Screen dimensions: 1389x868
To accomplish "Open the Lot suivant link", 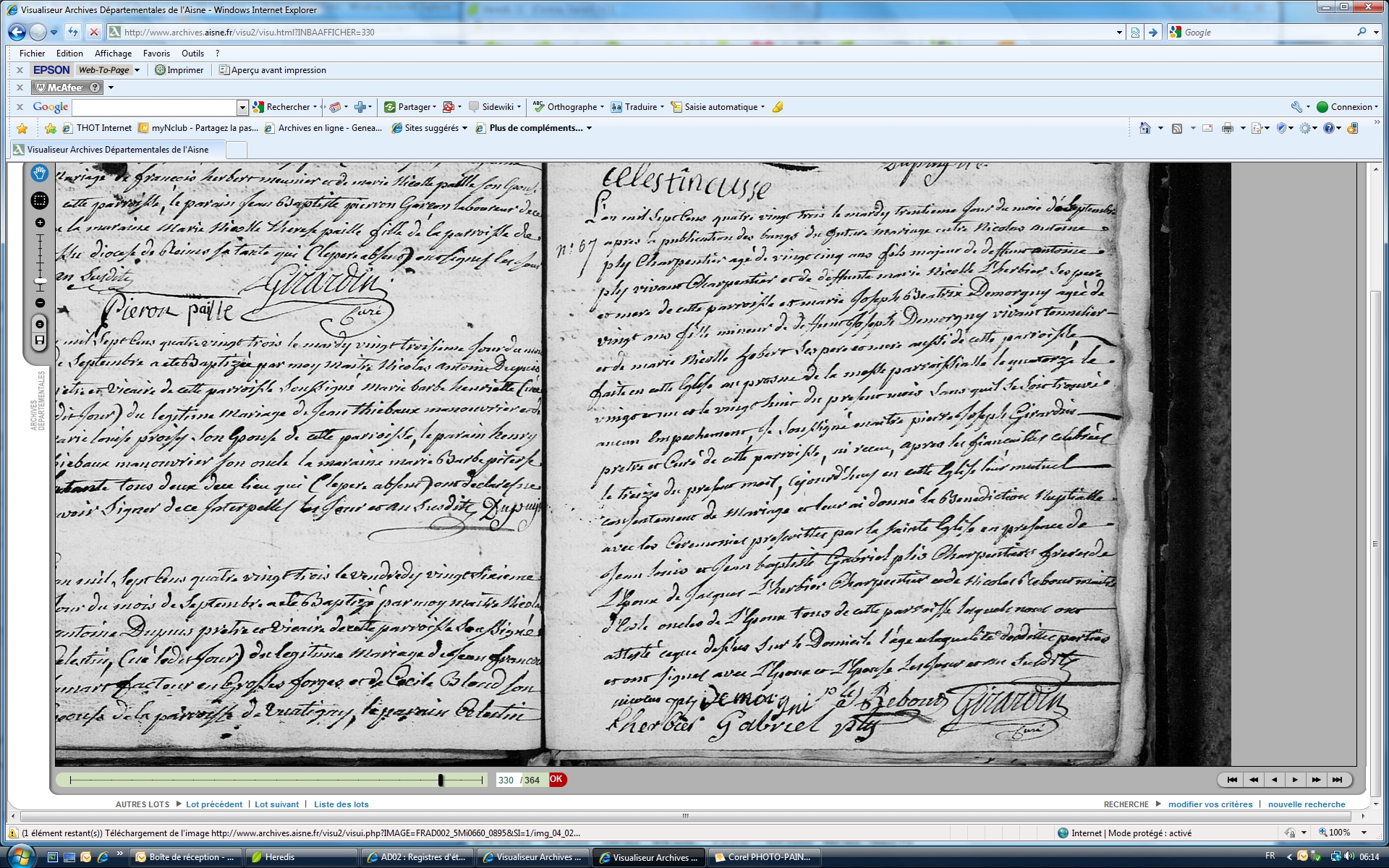I will click(x=276, y=804).
